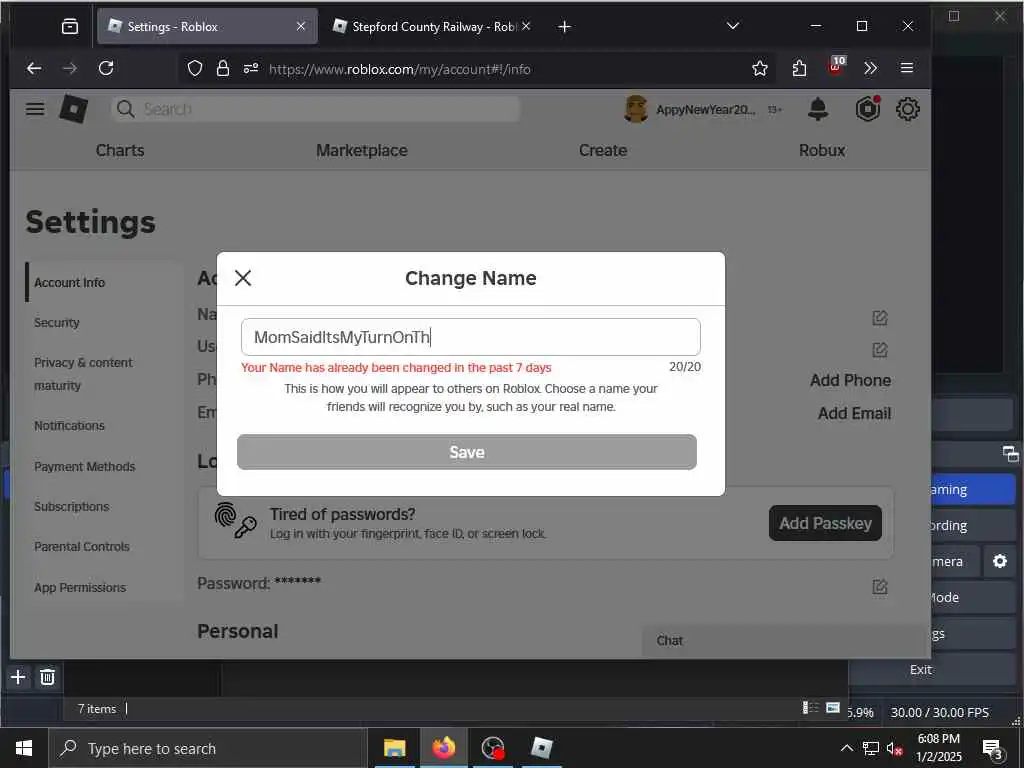Open the Roblox hamburger navigation menu

tap(35, 109)
